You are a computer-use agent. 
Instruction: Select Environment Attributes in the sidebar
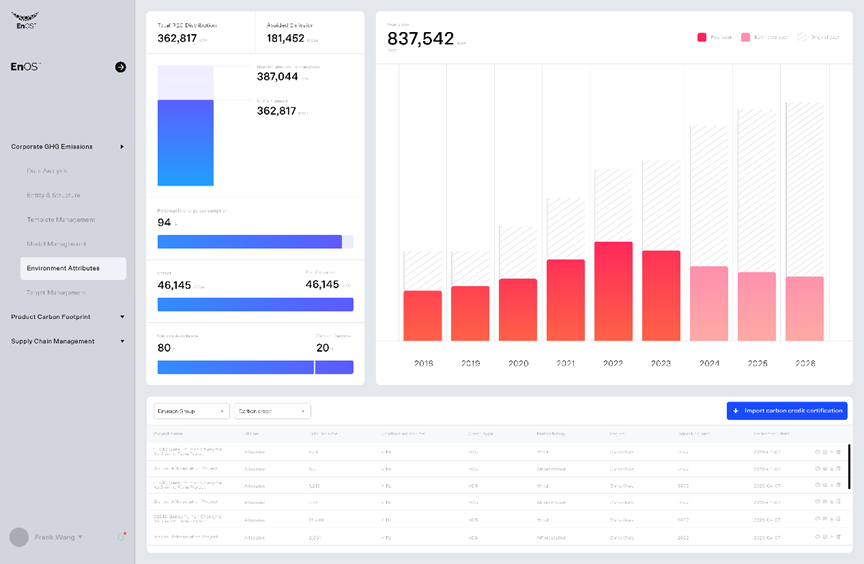point(73,268)
